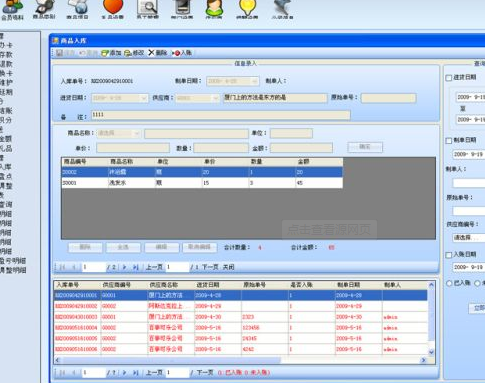Click into the 备注 remarks field
This screenshot has height=383, width=485.
(220, 115)
